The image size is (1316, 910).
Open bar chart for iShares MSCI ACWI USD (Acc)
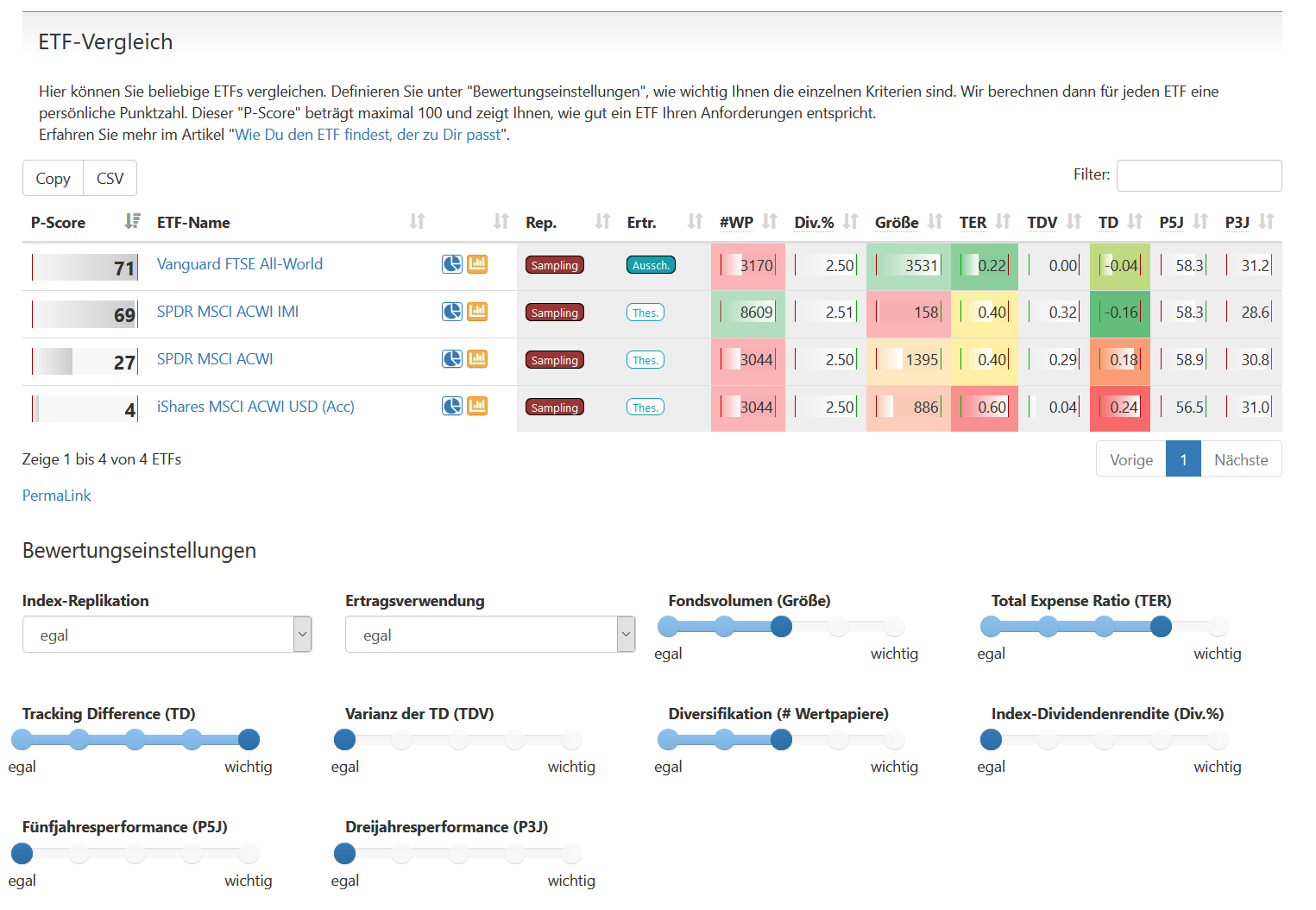[477, 407]
